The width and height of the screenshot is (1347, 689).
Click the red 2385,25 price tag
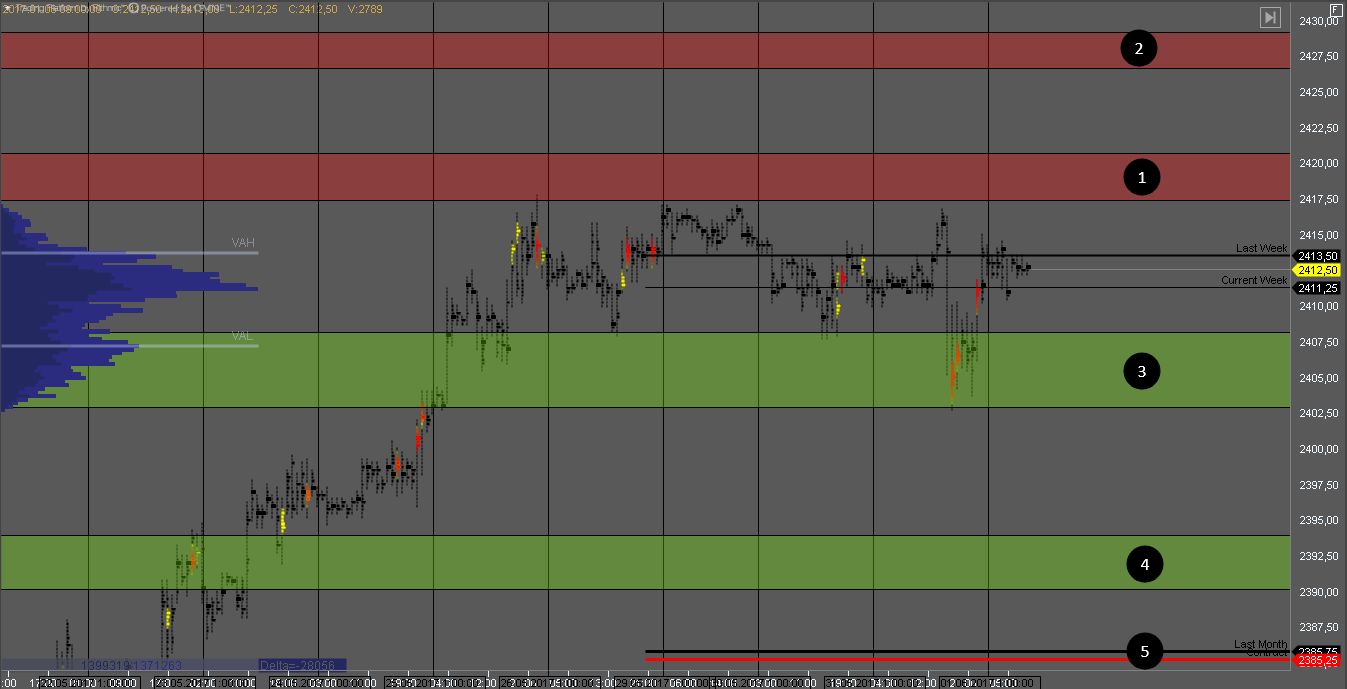tap(1317, 660)
